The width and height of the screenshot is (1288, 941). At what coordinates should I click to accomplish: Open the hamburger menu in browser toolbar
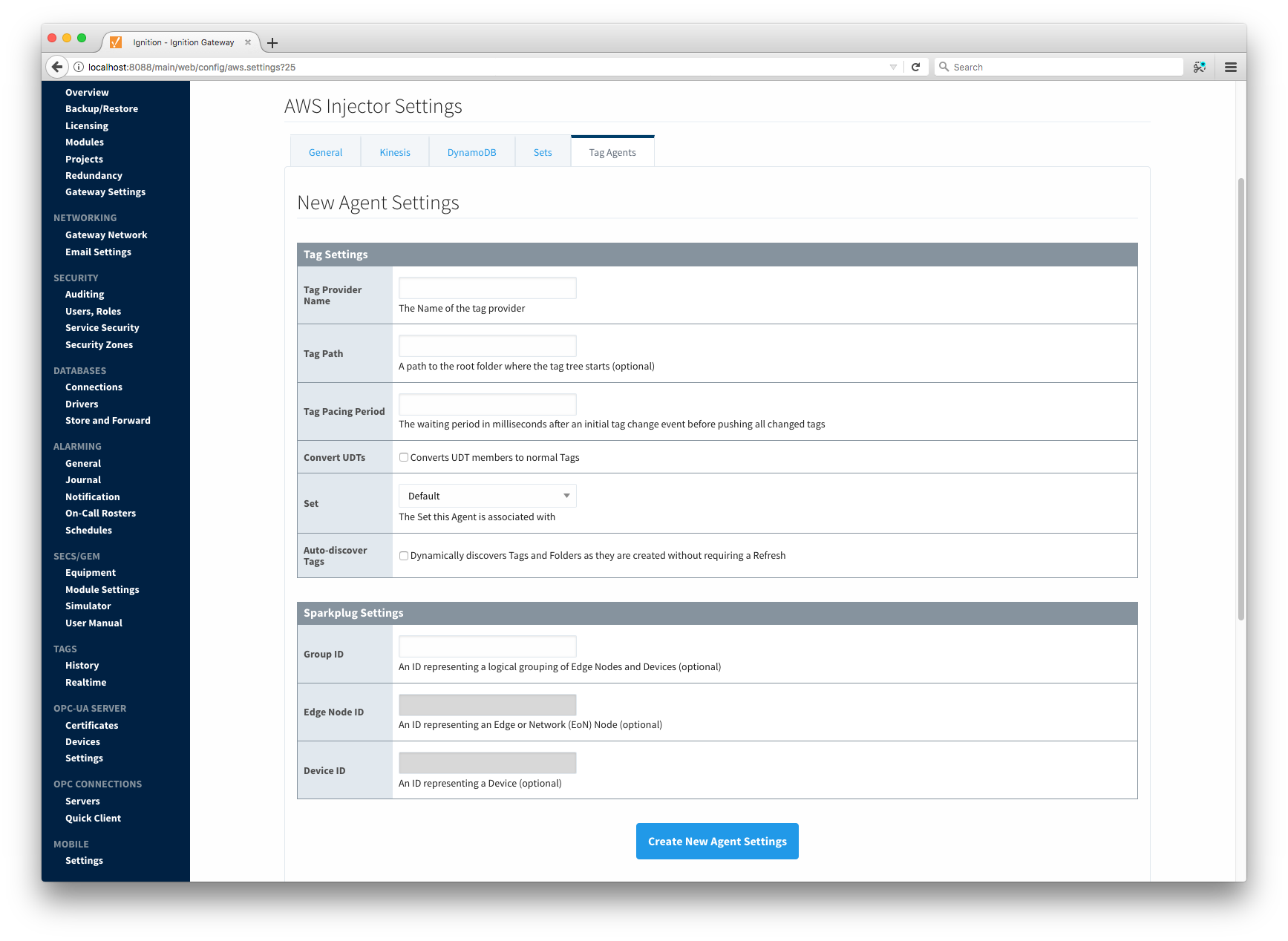[1230, 67]
